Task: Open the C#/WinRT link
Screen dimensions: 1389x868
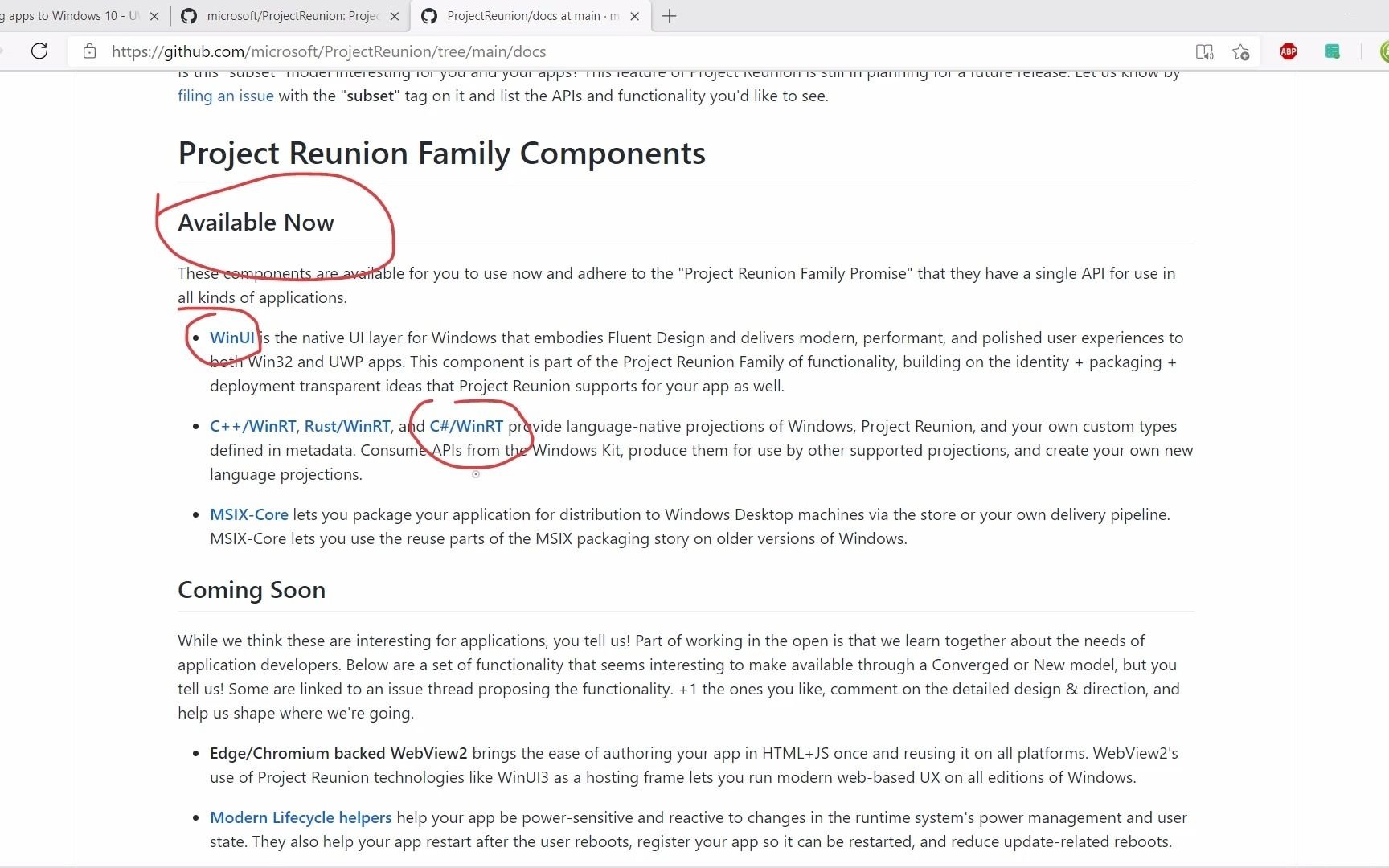Action: [x=466, y=427]
